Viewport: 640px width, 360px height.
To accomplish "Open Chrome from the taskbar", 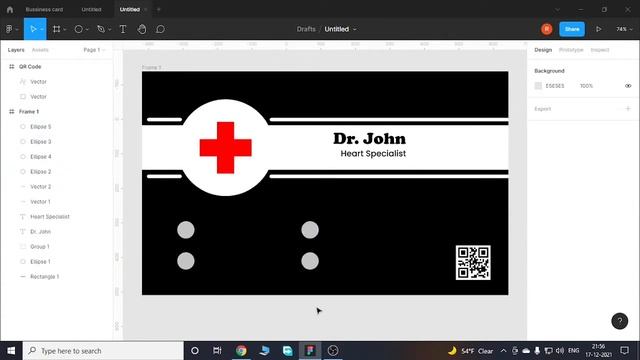I will (x=241, y=351).
